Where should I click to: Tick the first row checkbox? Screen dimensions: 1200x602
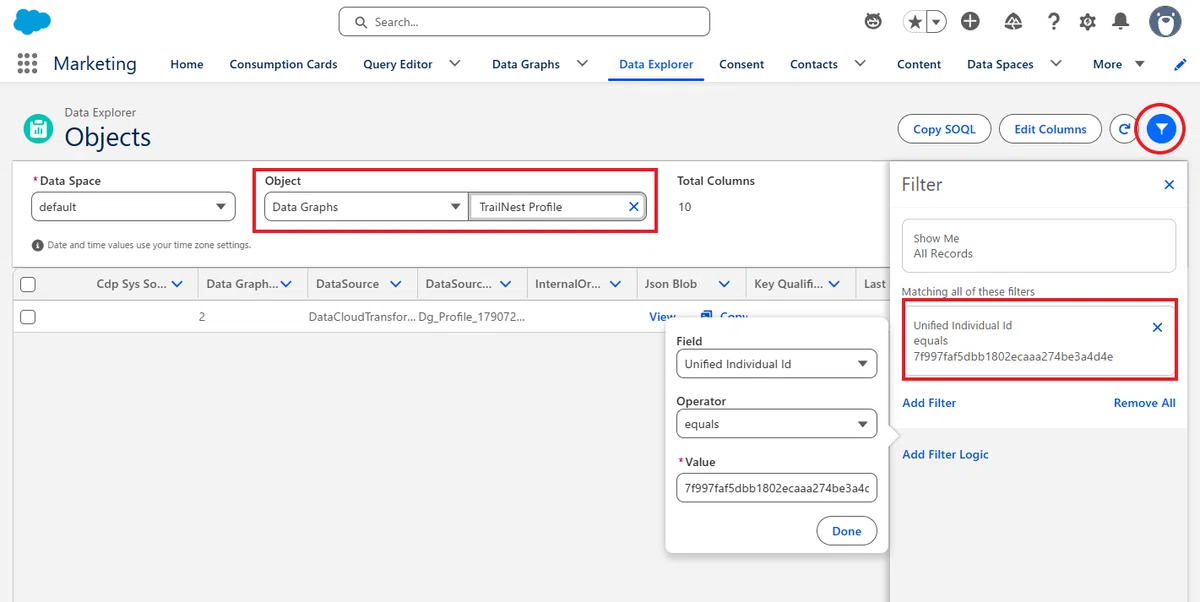pos(28,316)
